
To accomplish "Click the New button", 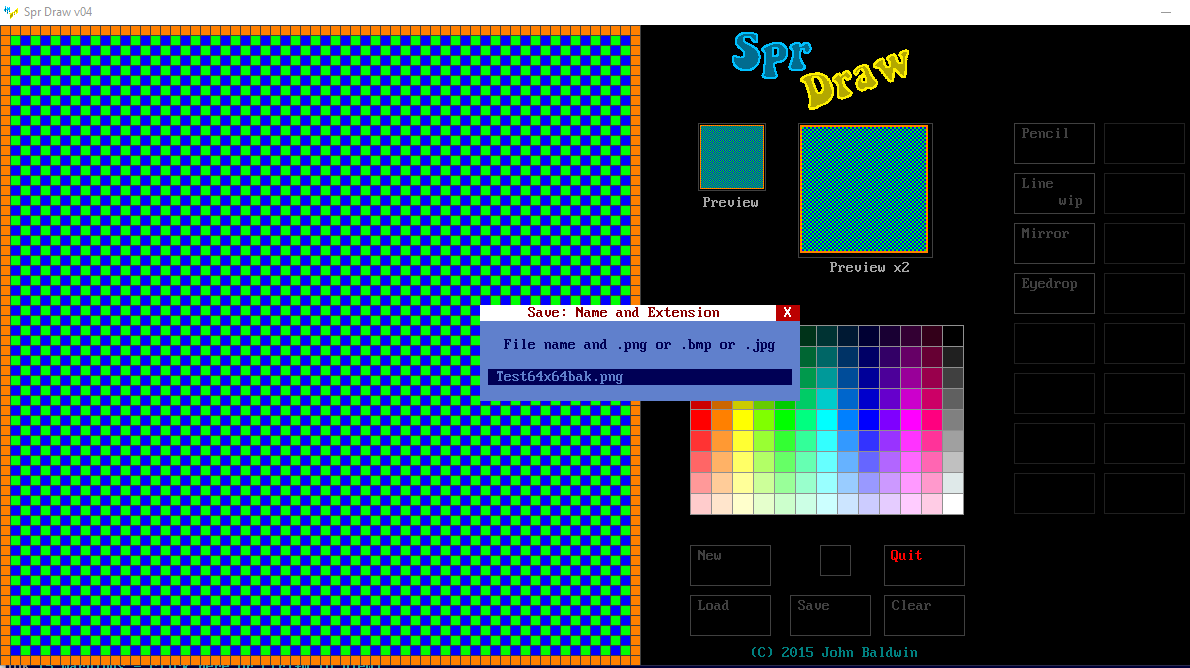I will (730, 565).
